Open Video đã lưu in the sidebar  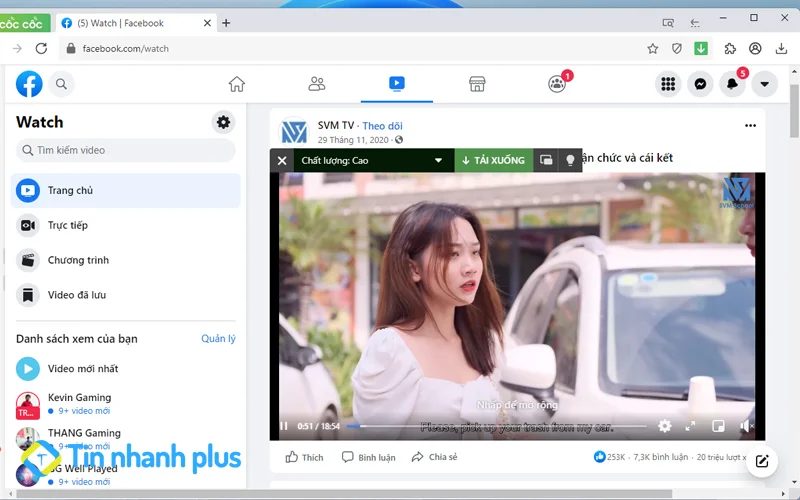(126, 295)
